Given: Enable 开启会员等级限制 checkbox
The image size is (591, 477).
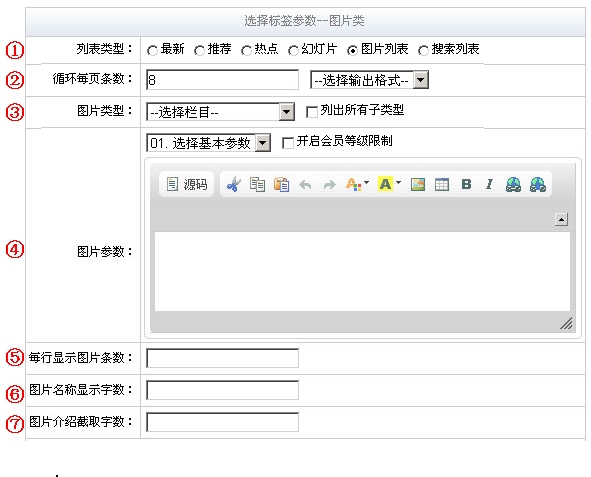Looking at the screenshot, I should tap(288, 143).
